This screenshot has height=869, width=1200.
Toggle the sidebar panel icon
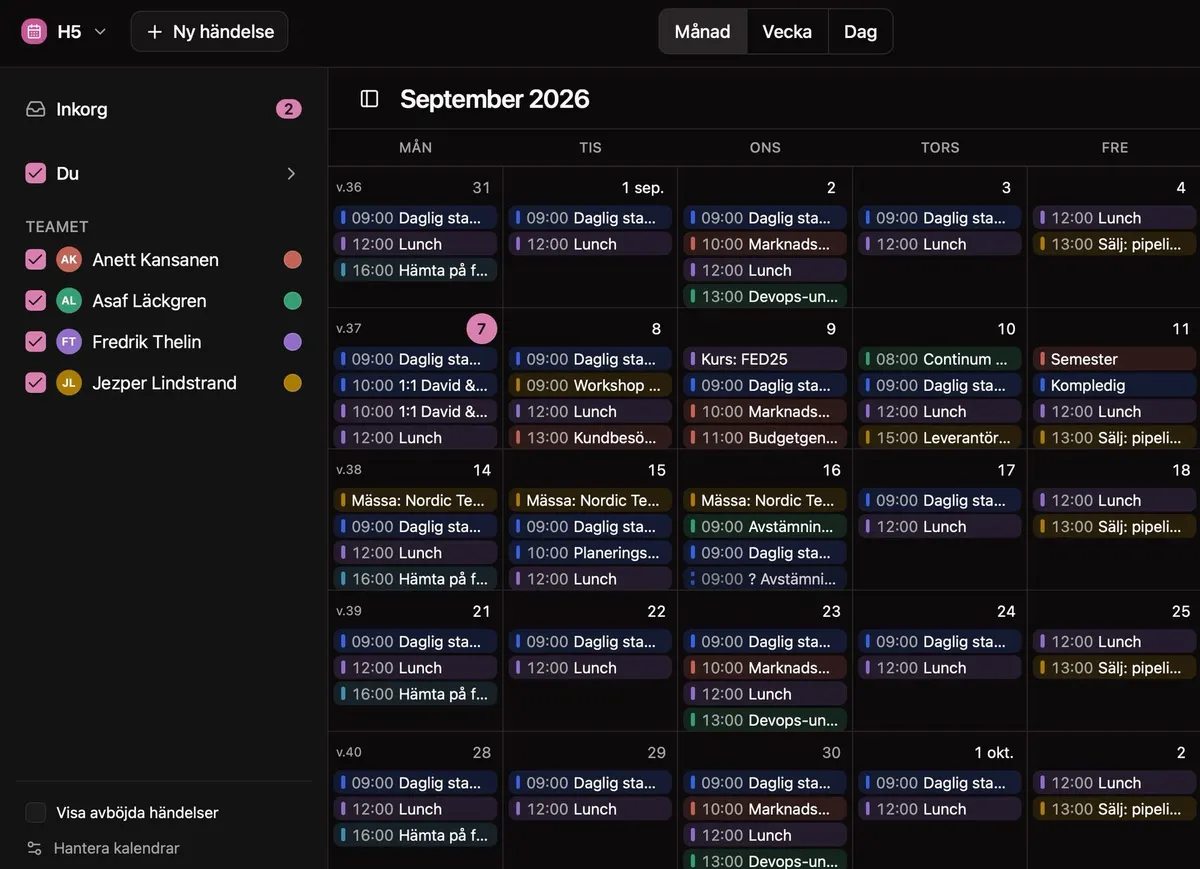point(370,99)
